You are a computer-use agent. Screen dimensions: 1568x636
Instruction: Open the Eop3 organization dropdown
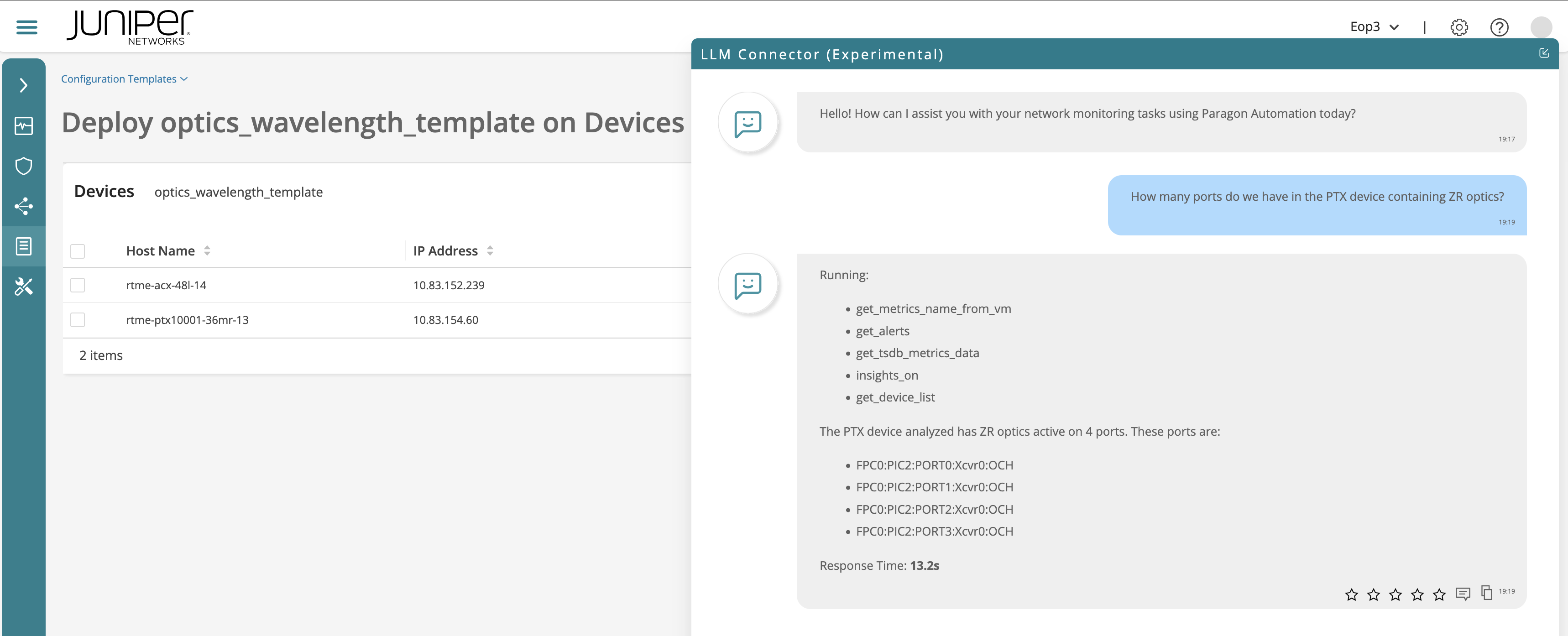click(x=1374, y=27)
